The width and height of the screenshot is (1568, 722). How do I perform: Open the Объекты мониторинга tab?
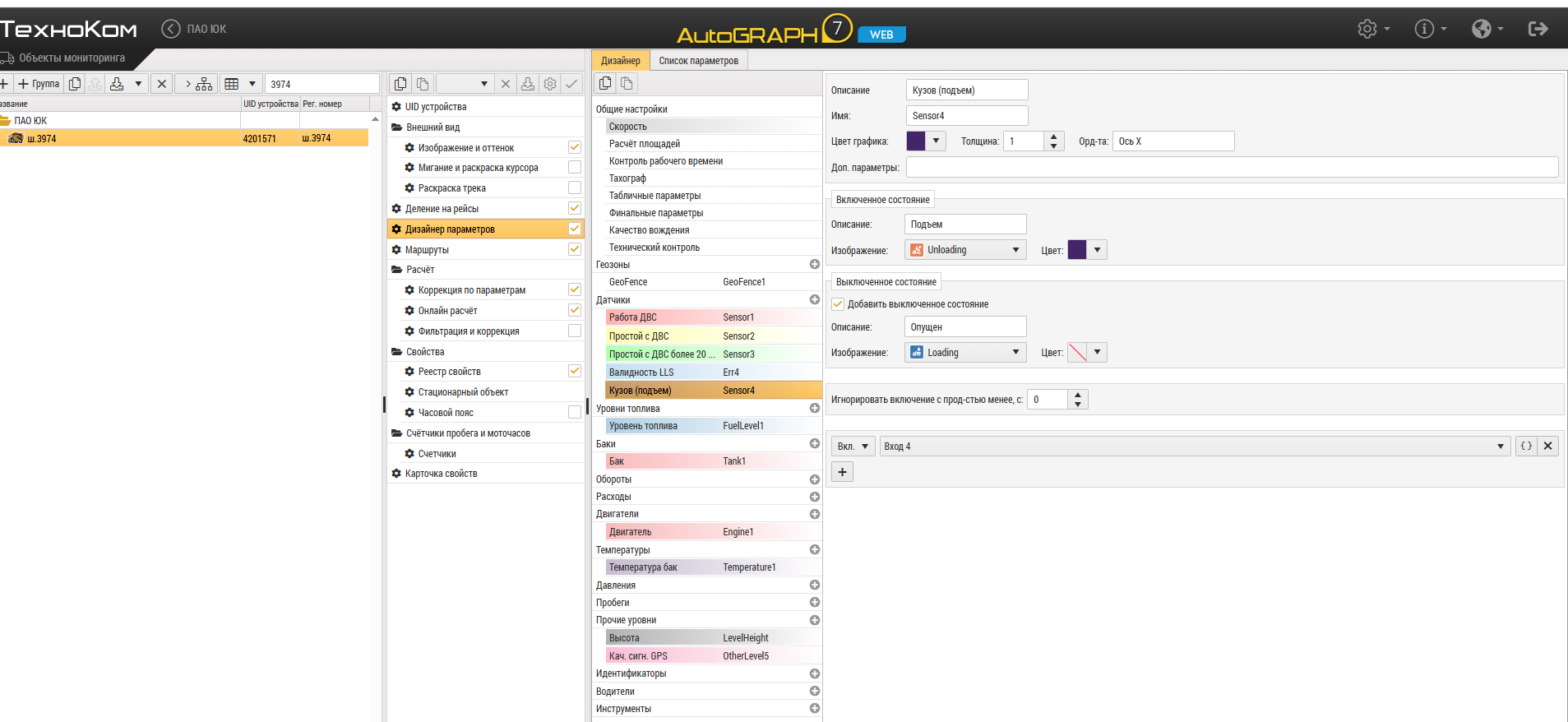tap(72, 58)
